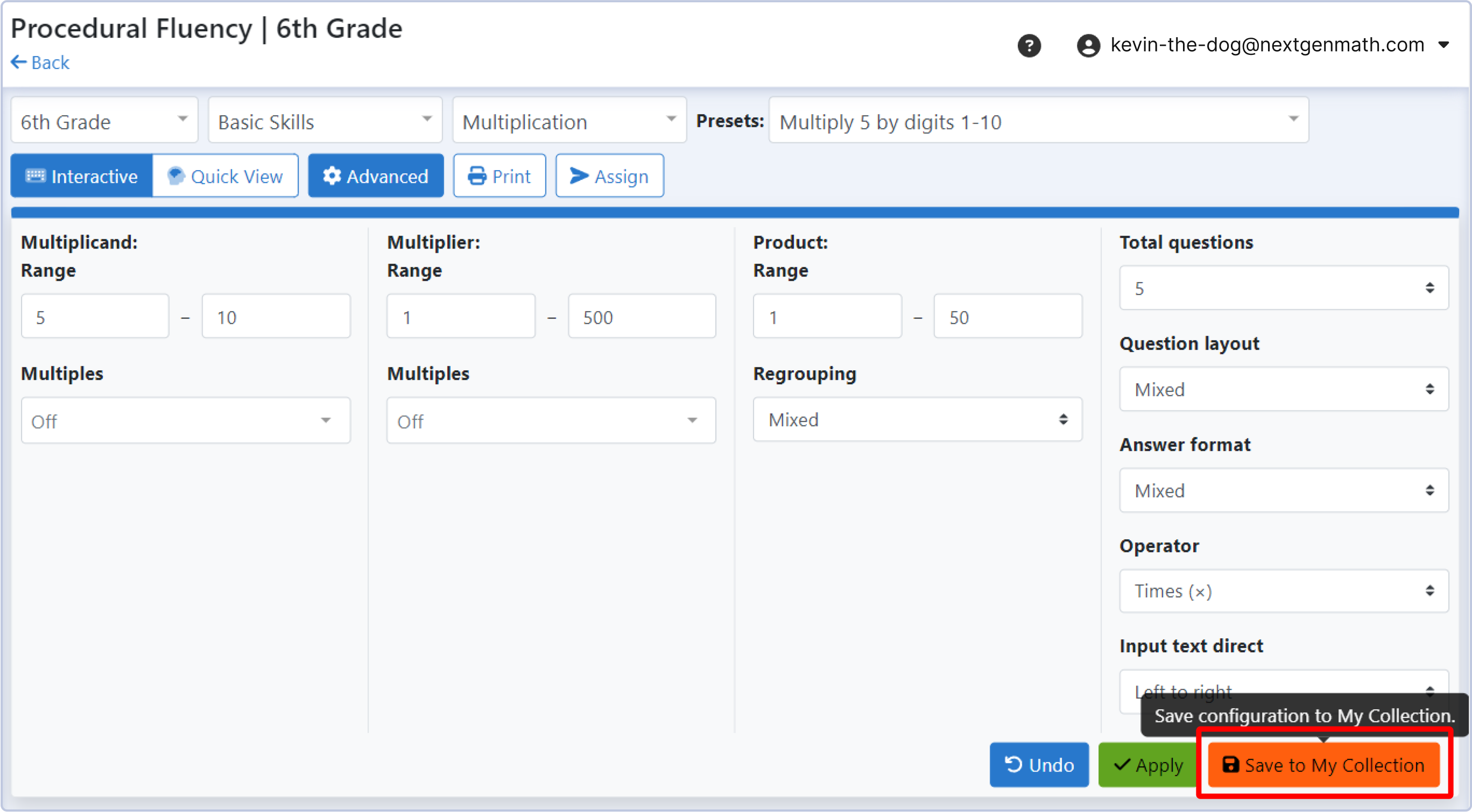1472x812 pixels.
Task: Click the floppy disk save icon
Action: 1230,764
